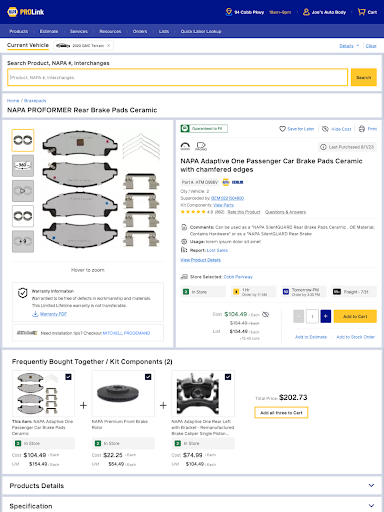384x512 pixels.
Task: Uncheck the Rear Left Brake Caliper checkbox
Action: (x=228, y=377)
